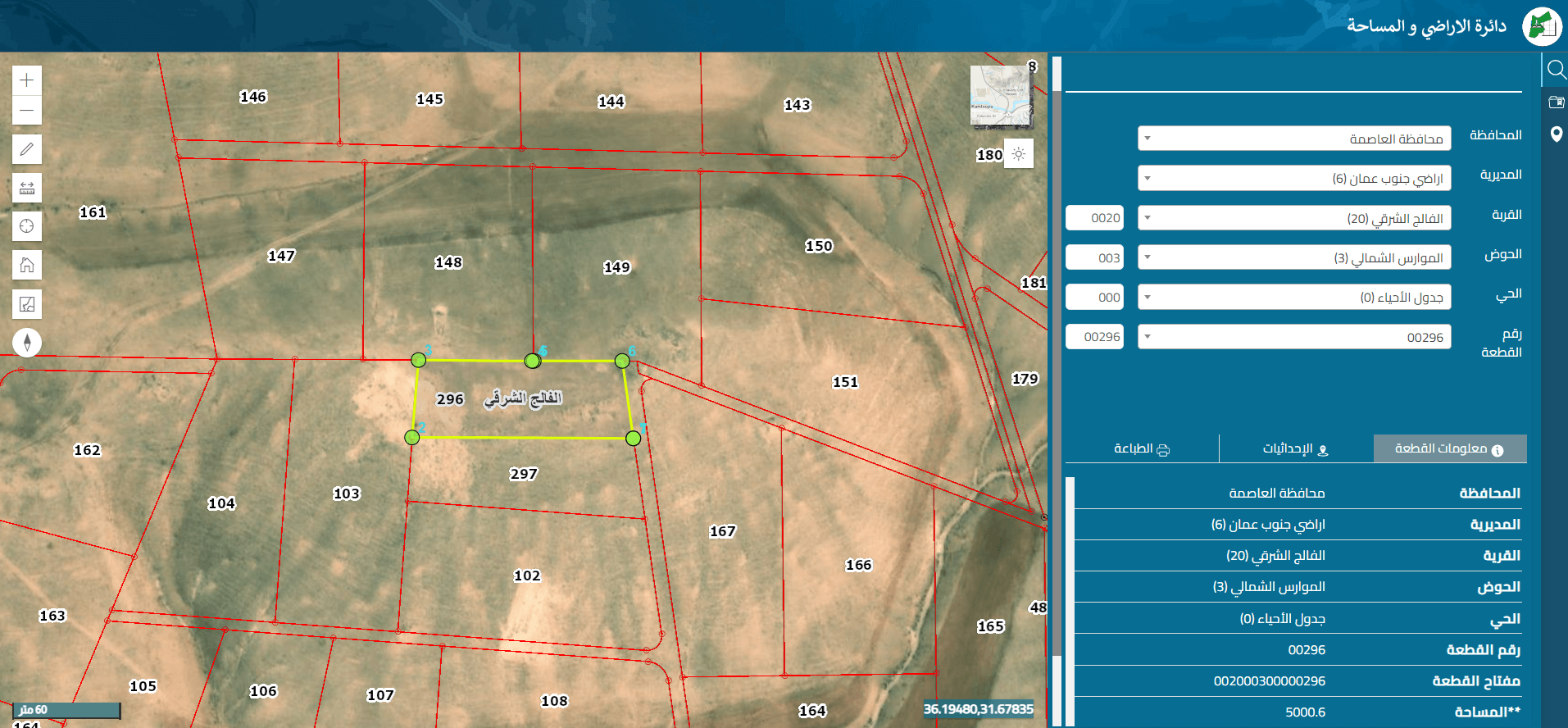This screenshot has width=1568, height=728.
Task: Select the pencil draw tool
Action: click(x=27, y=149)
